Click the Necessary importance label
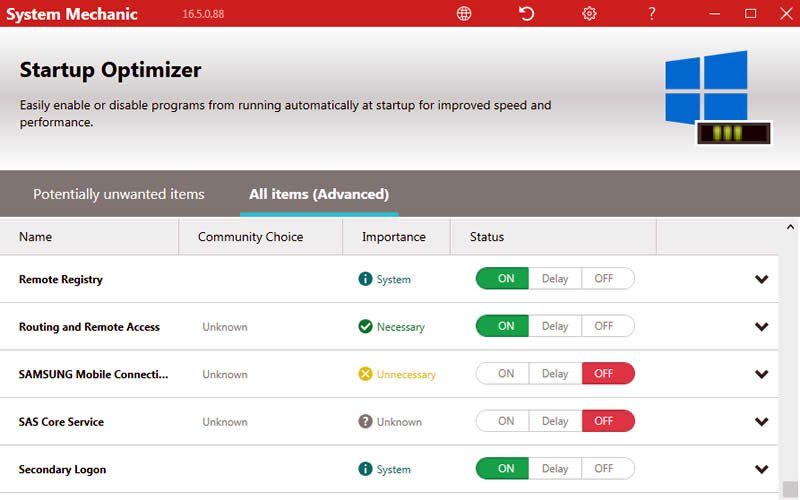The height and width of the screenshot is (500, 800). coord(401,327)
